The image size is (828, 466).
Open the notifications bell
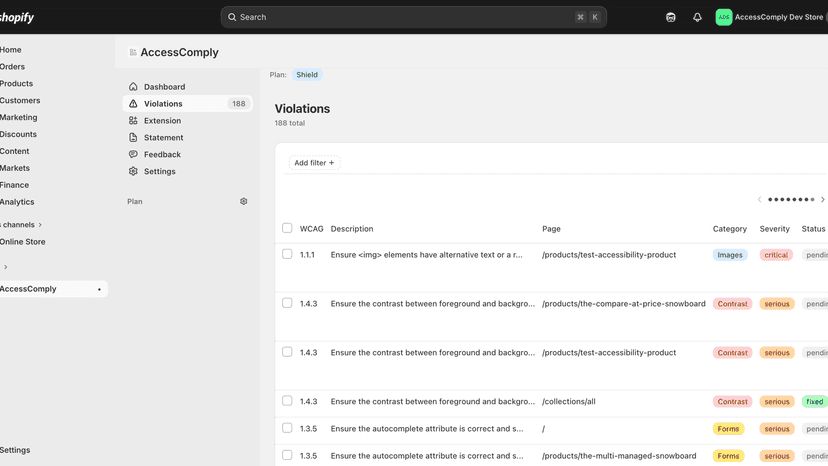click(697, 17)
